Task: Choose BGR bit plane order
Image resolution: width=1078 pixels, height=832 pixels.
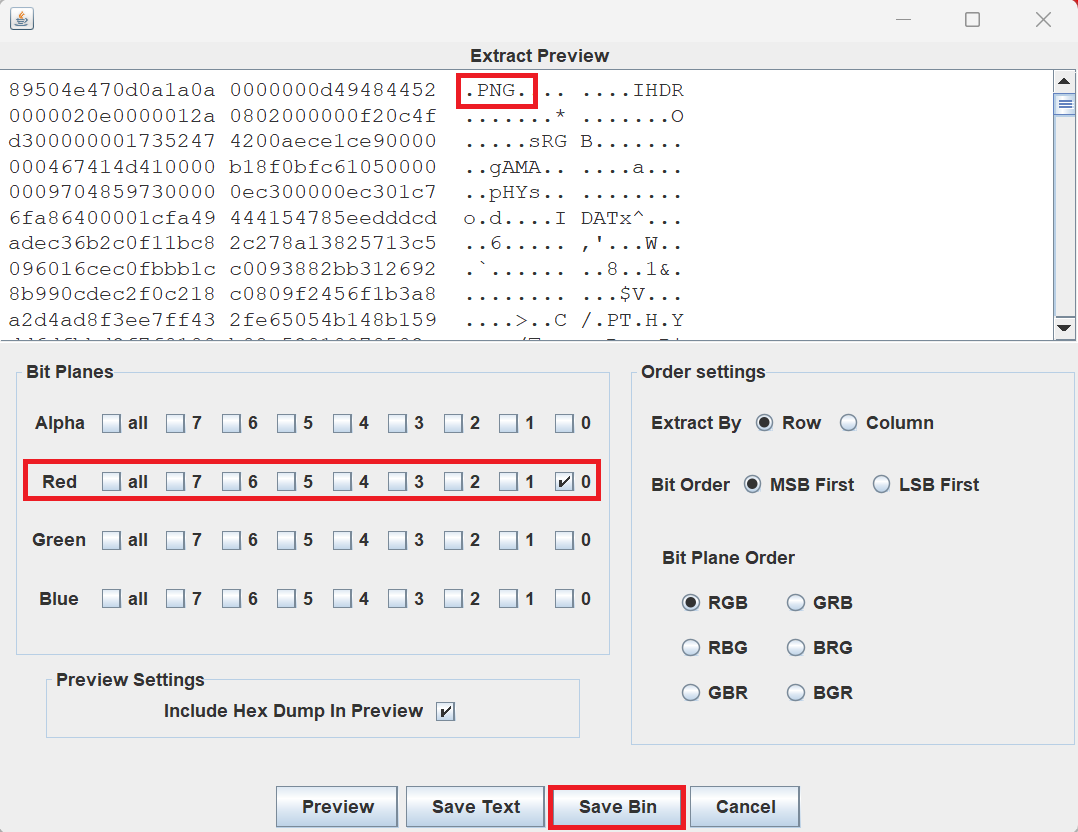Action: click(795, 692)
